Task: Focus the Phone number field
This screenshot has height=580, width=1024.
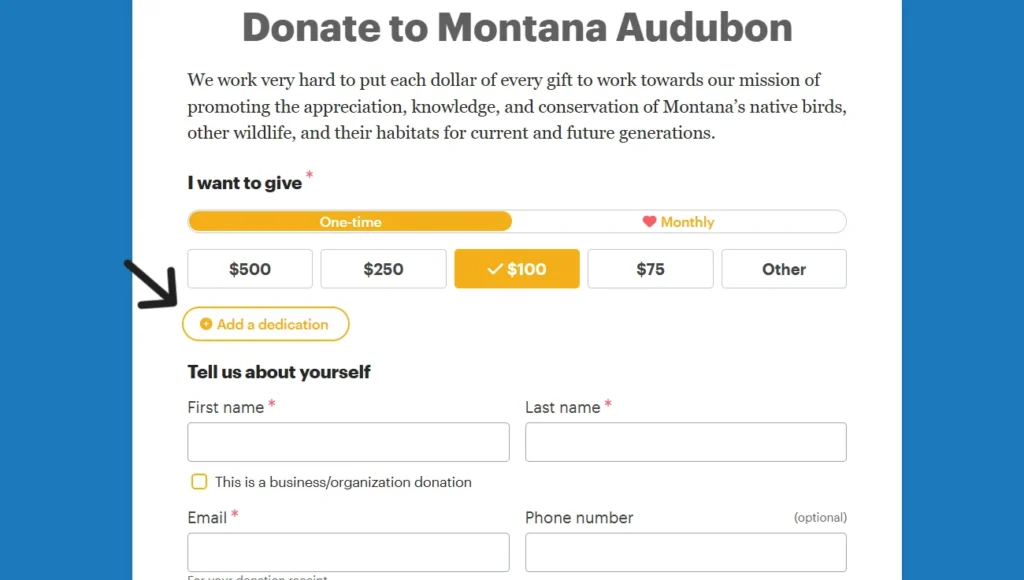Action: (685, 552)
